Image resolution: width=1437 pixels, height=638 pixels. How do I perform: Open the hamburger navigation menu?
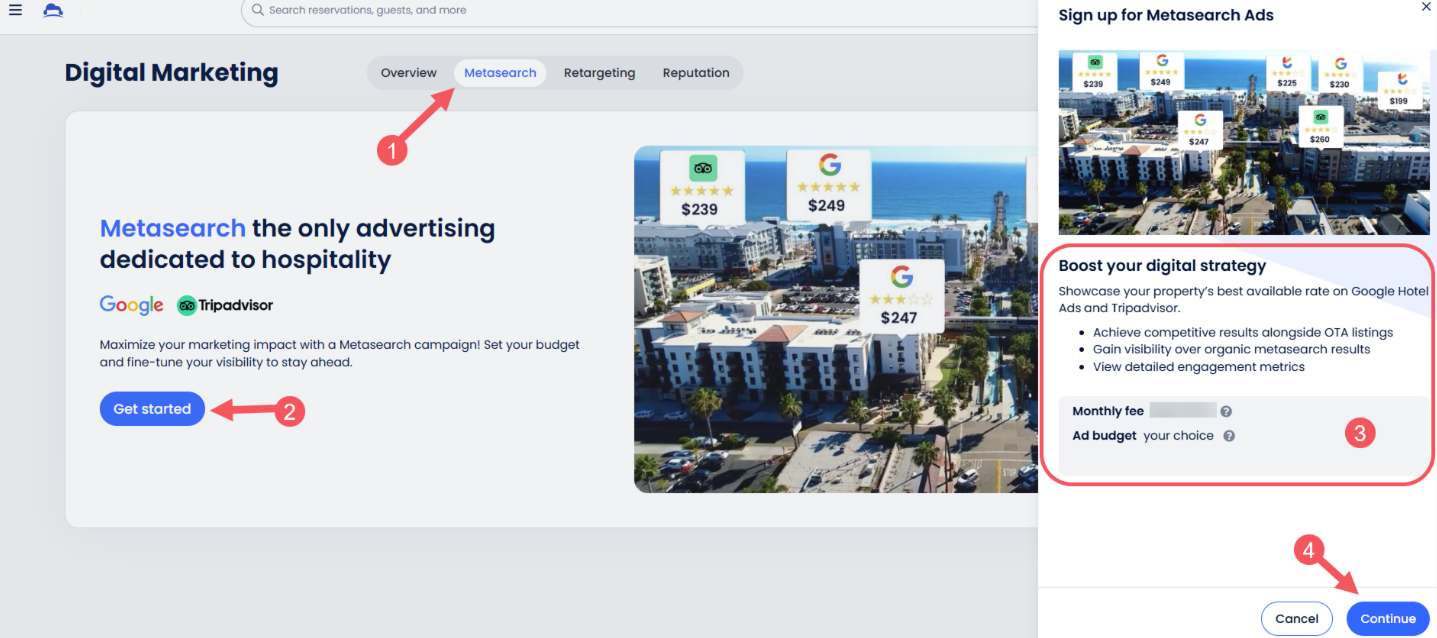coord(15,10)
